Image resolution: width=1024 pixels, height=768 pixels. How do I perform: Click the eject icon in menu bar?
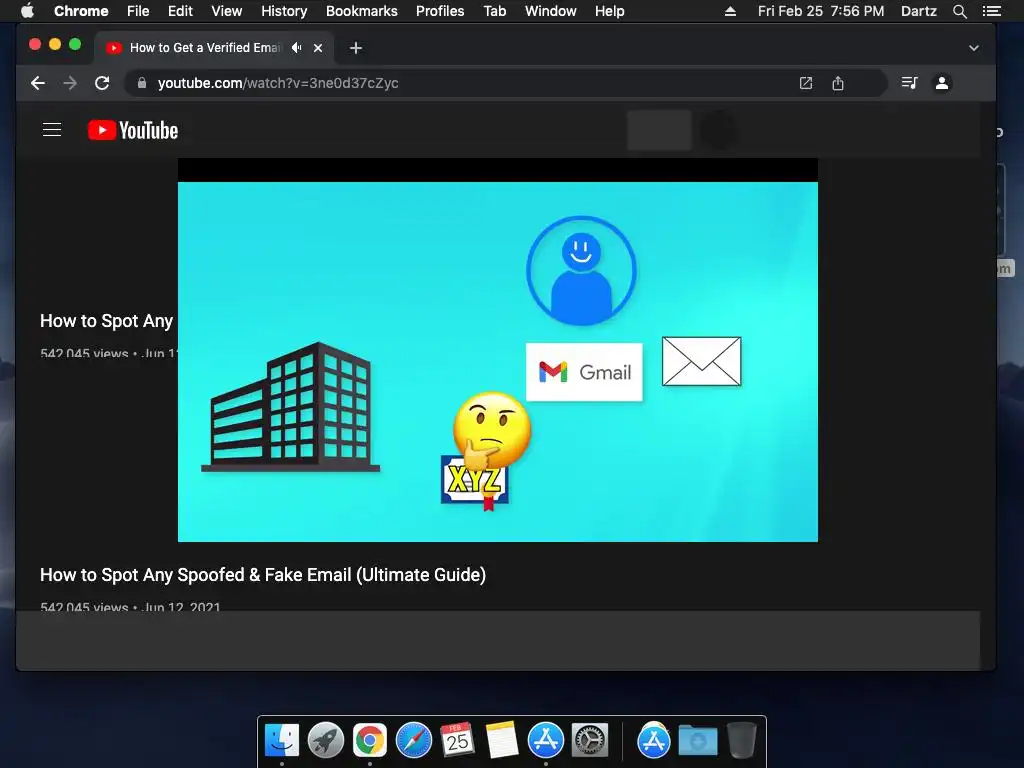730,11
